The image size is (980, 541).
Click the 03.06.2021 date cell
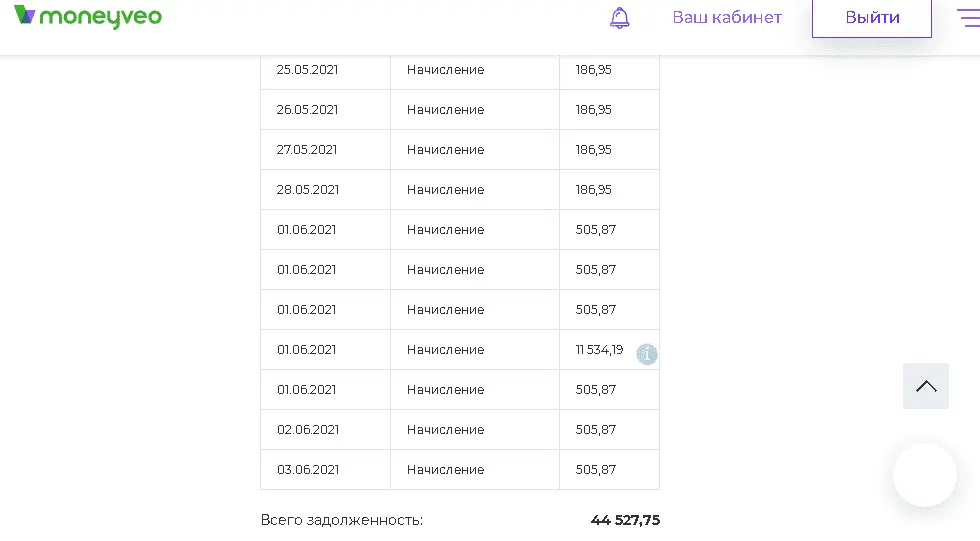tap(308, 470)
